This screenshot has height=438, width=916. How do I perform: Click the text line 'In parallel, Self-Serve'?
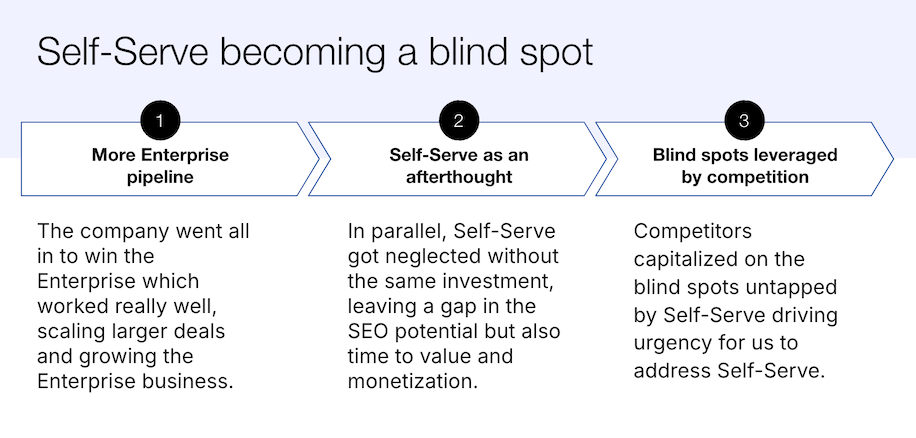(452, 231)
